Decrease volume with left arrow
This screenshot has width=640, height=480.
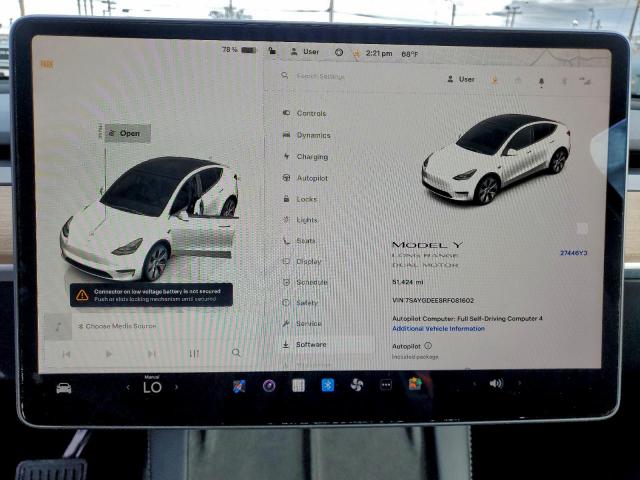click(x=474, y=384)
